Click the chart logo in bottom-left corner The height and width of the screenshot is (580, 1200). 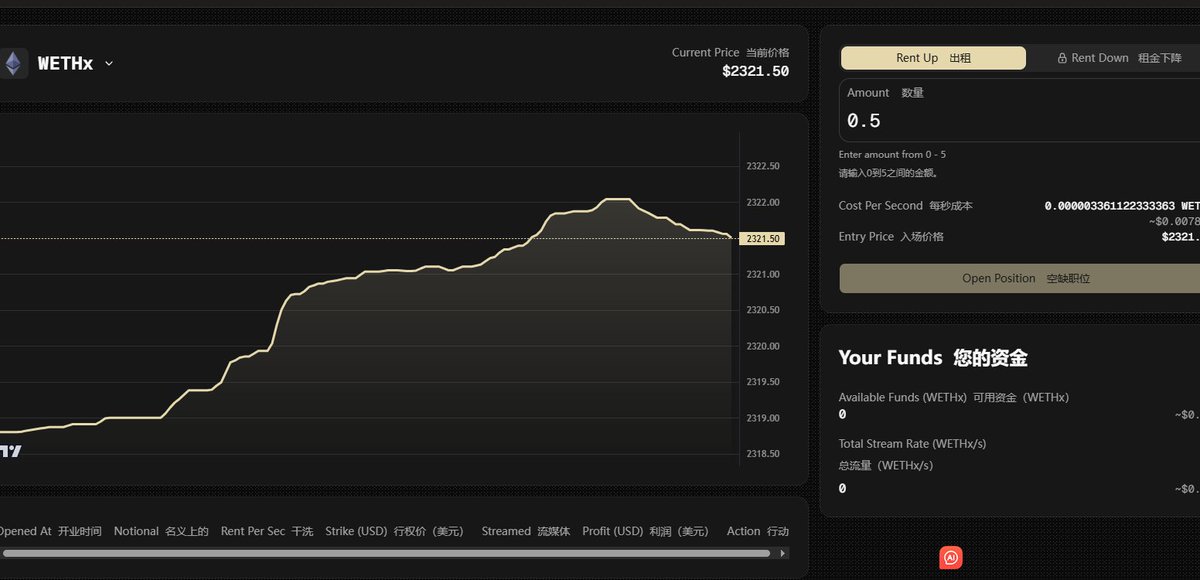point(10,452)
